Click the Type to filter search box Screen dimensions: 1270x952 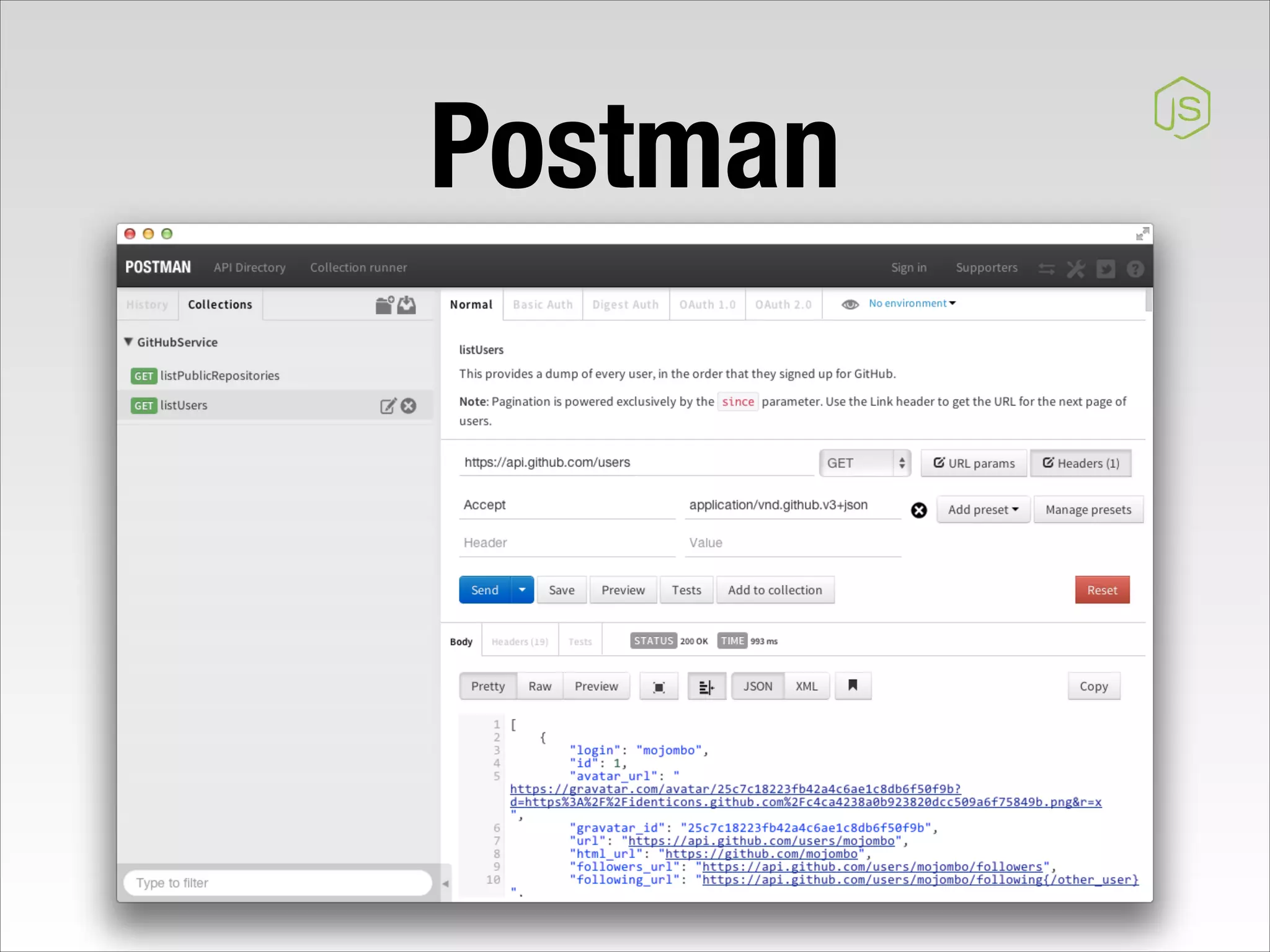point(277,883)
